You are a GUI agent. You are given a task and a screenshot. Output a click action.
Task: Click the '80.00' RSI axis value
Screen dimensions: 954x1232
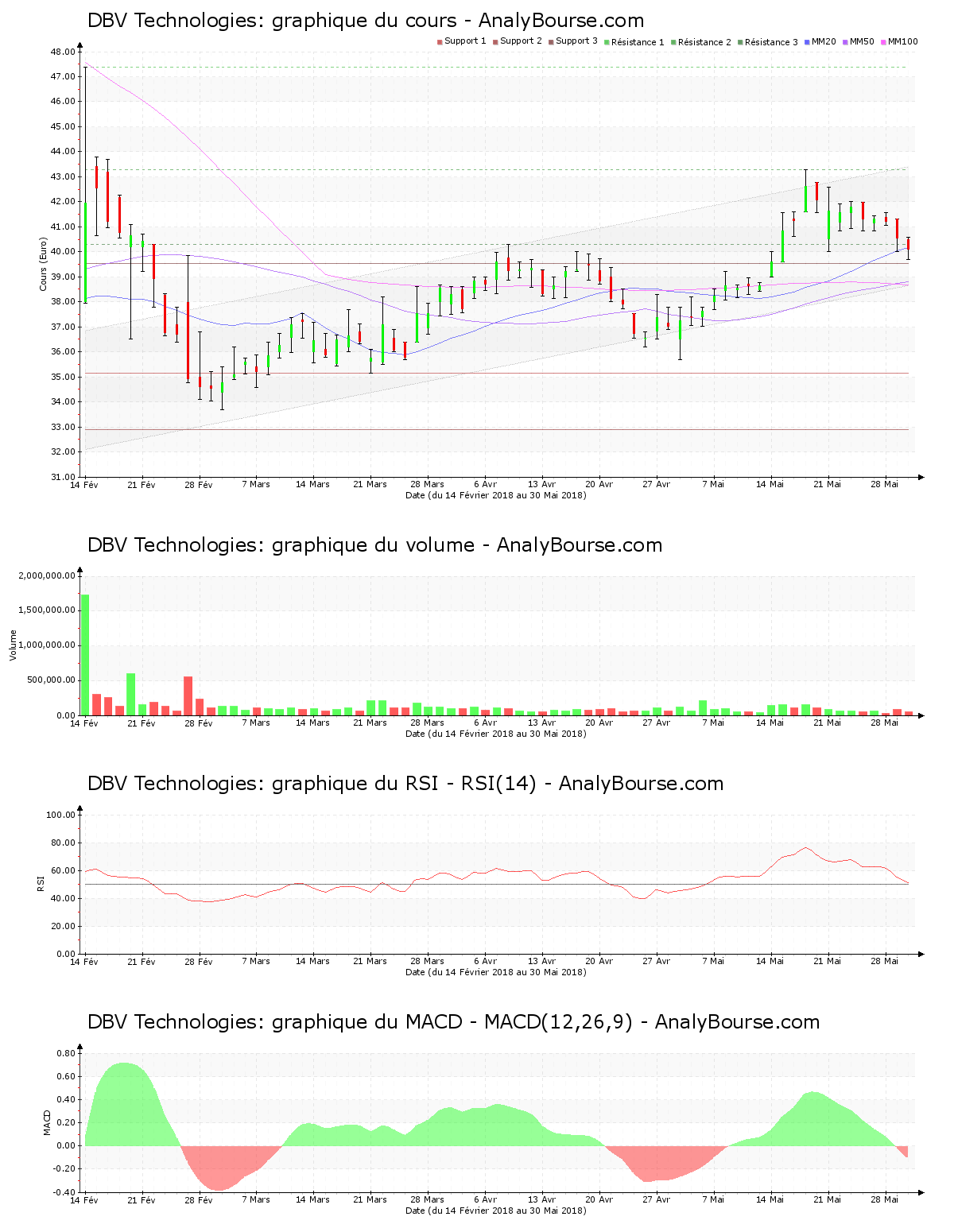click(63, 843)
